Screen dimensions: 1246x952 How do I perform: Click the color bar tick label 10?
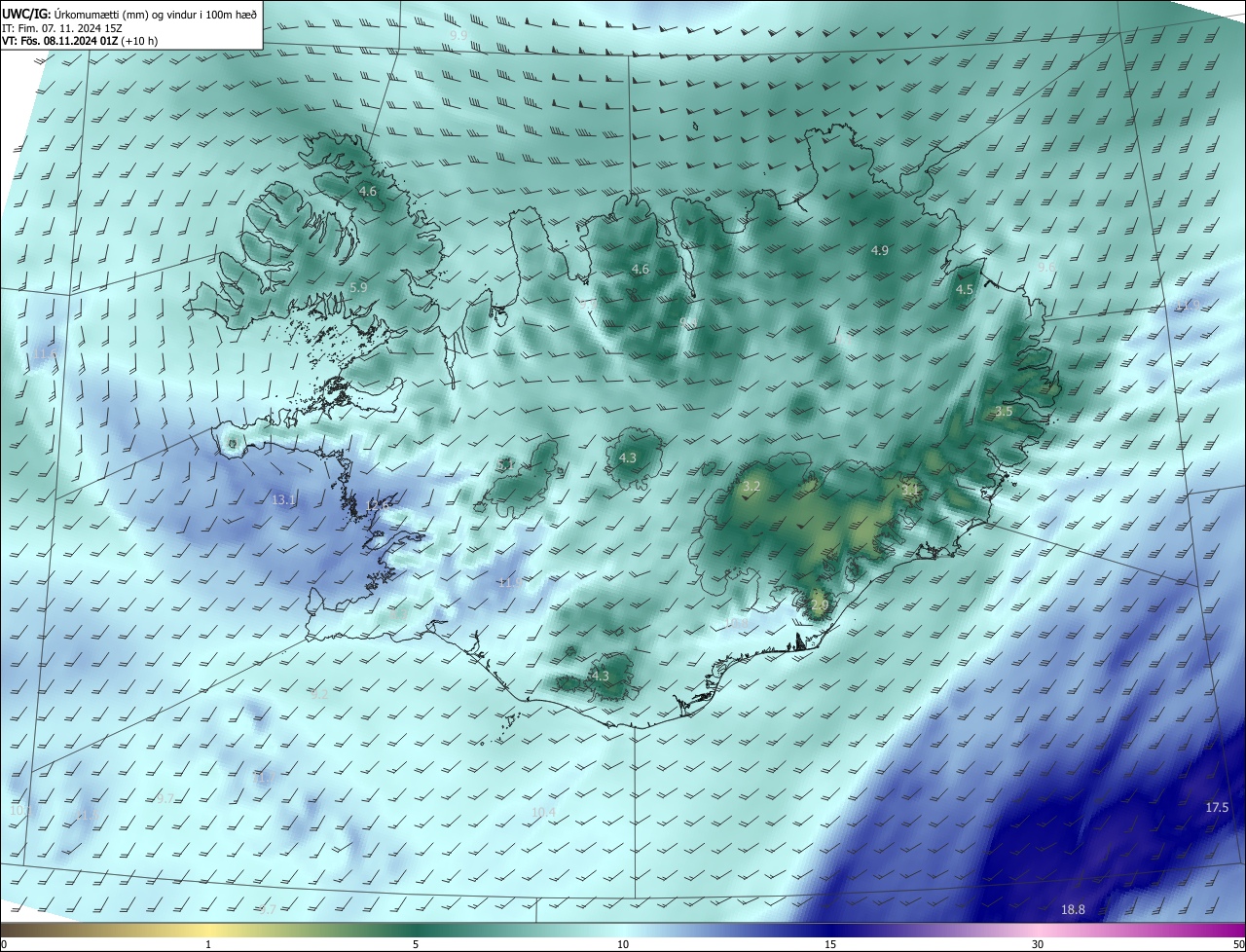623,944
